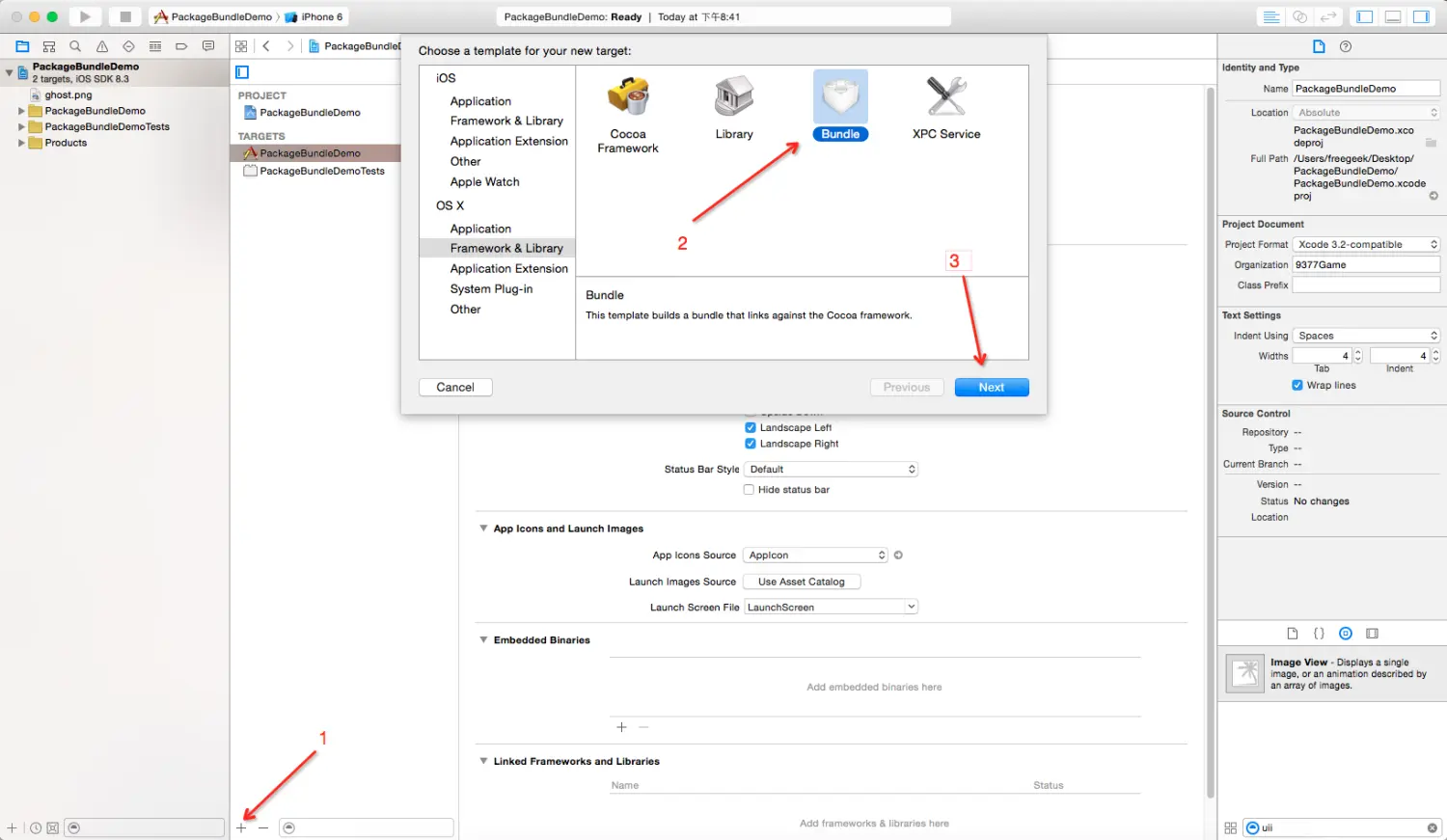Open Status Bar Style dropdown
This screenshot has width=1447, height=840.
click(x=831, y=469)
